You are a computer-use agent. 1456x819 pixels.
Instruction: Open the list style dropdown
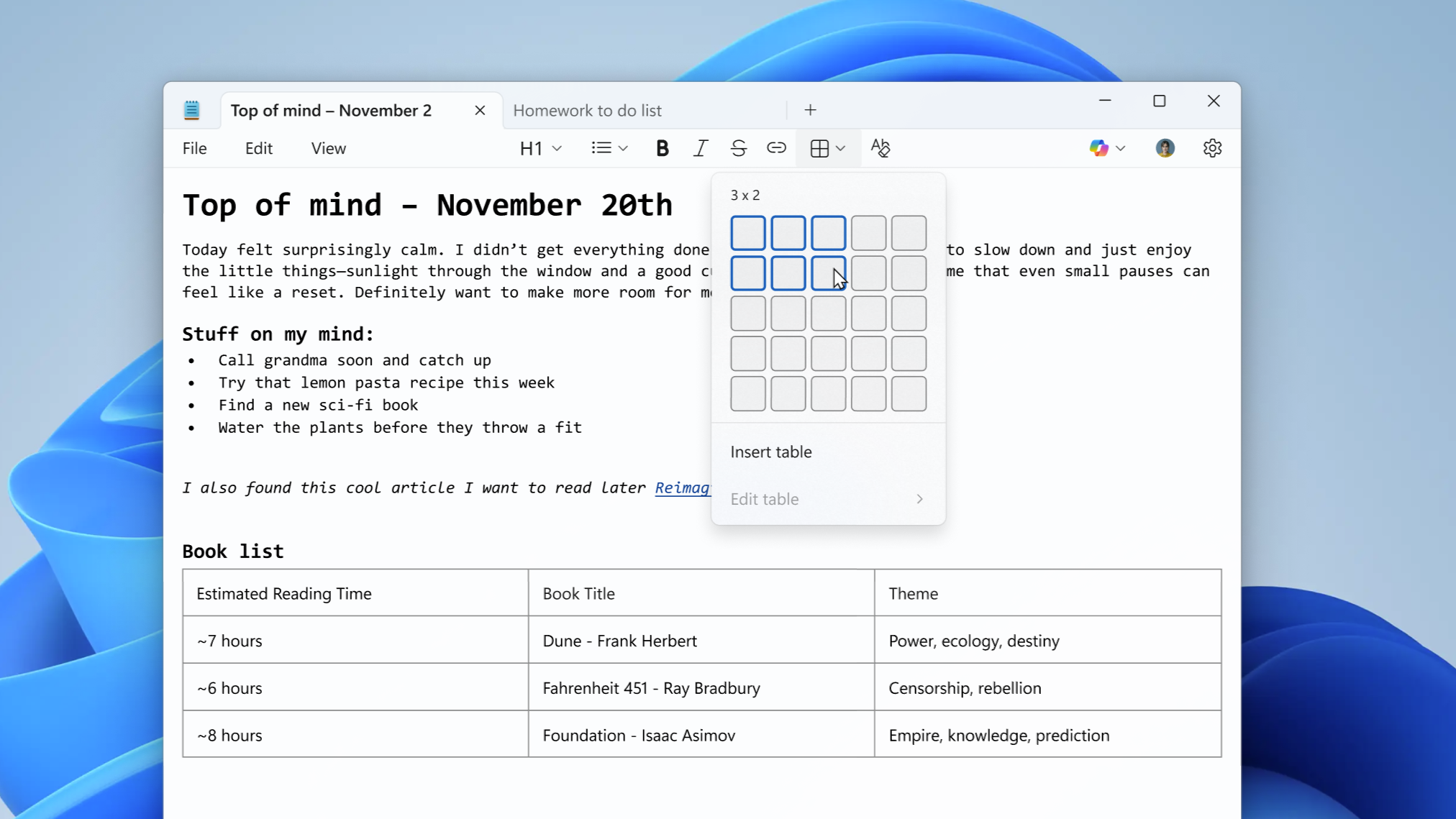609,147
